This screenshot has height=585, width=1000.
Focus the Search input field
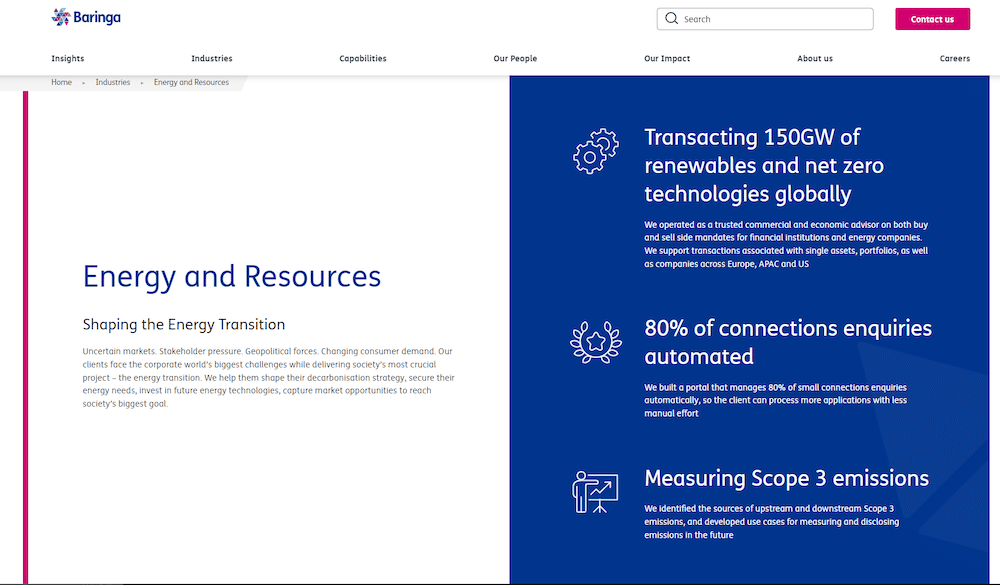tap(765, 19)
